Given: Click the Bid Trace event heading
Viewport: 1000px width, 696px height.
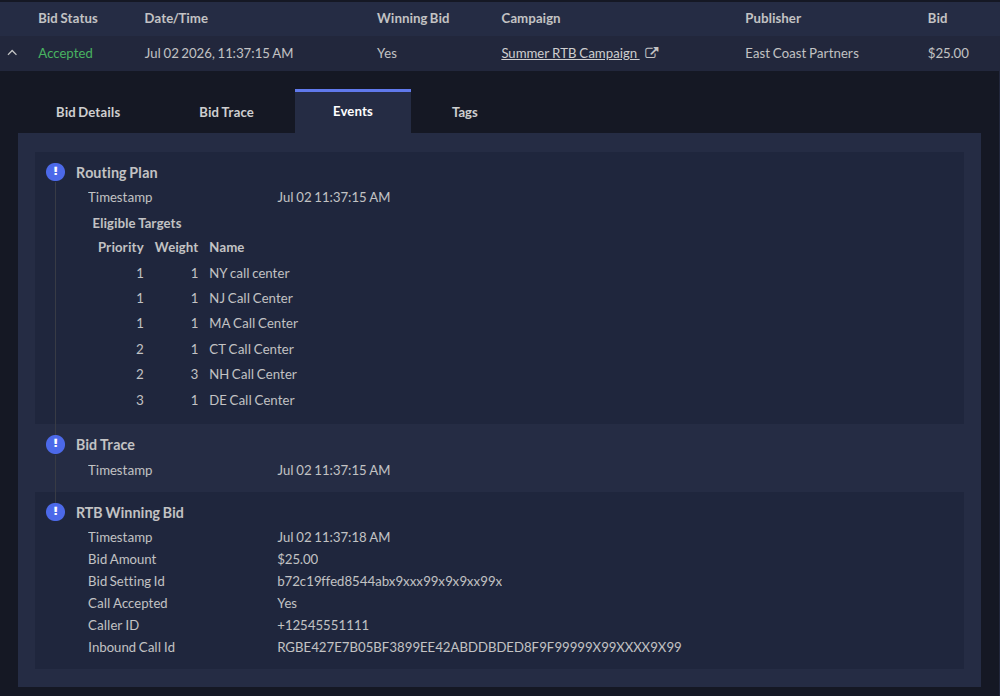Looking at the screenshot, I should point(105,445).
